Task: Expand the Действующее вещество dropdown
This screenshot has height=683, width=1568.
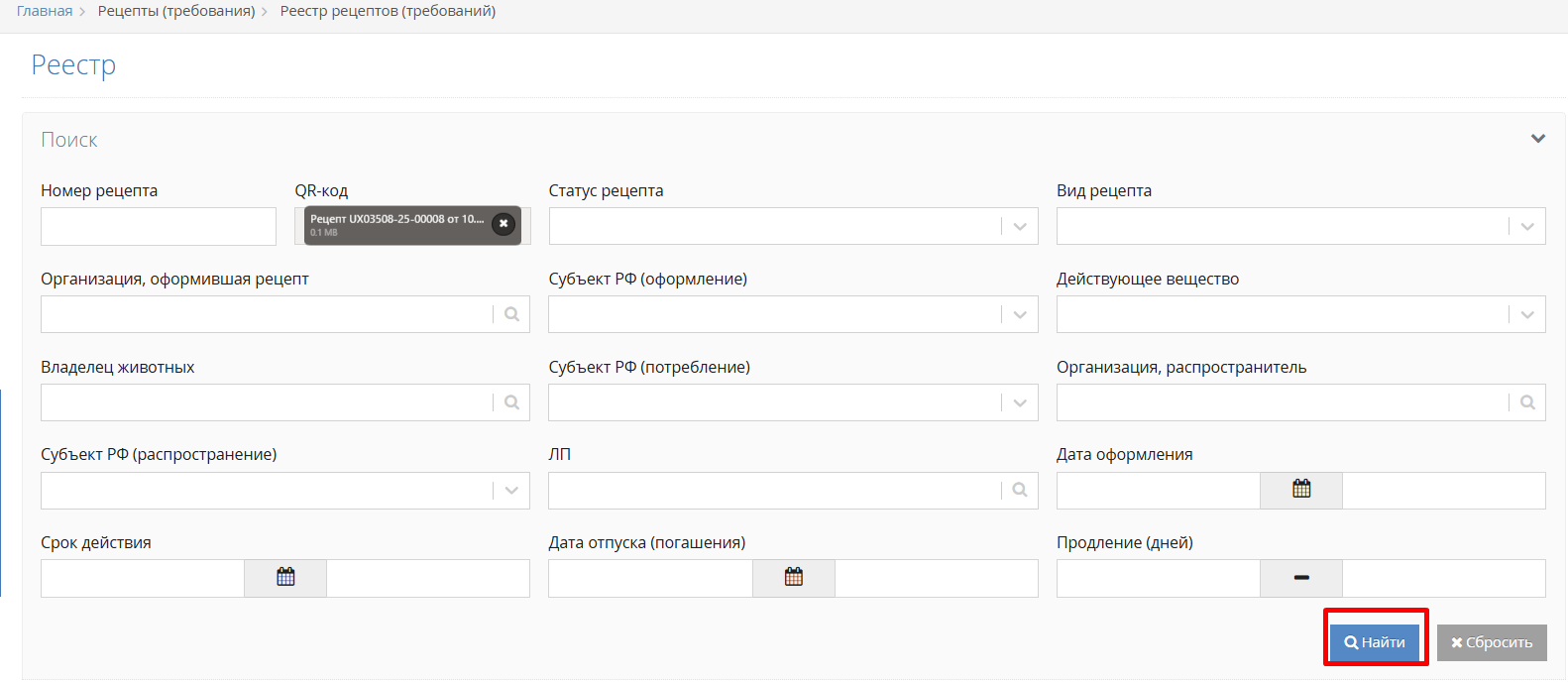Action: coord(1527,315)
